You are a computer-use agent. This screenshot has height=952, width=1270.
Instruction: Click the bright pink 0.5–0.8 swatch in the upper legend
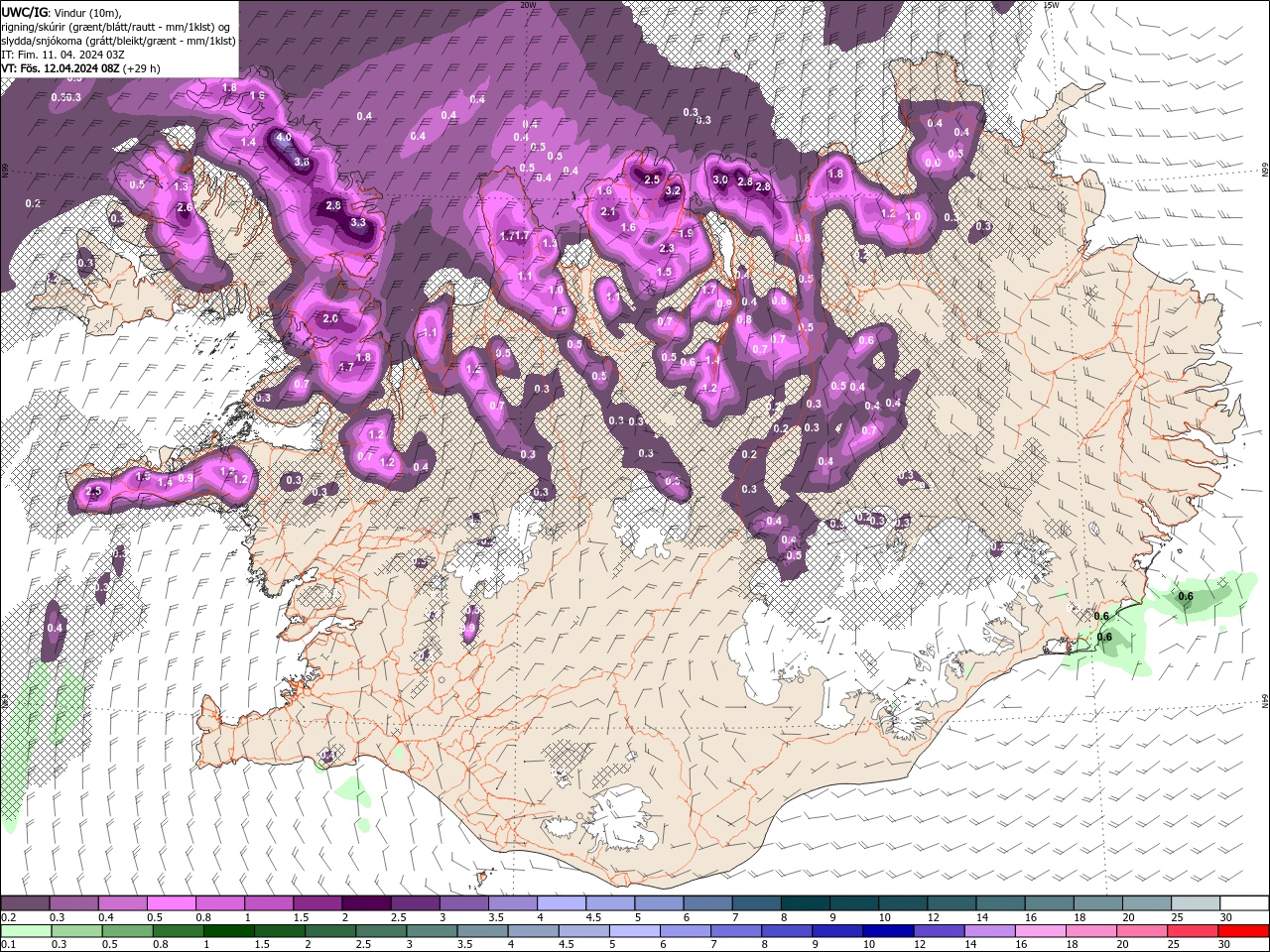[x=171, y=904]
